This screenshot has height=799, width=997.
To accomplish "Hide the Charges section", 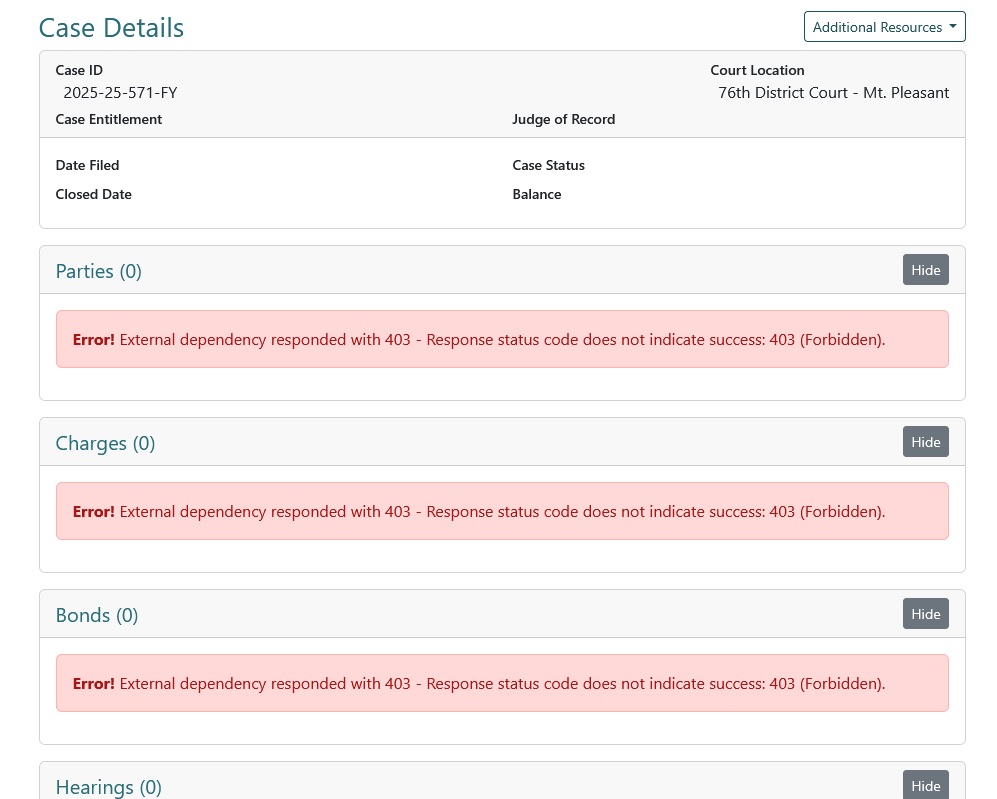I will [x=925, y=442].
